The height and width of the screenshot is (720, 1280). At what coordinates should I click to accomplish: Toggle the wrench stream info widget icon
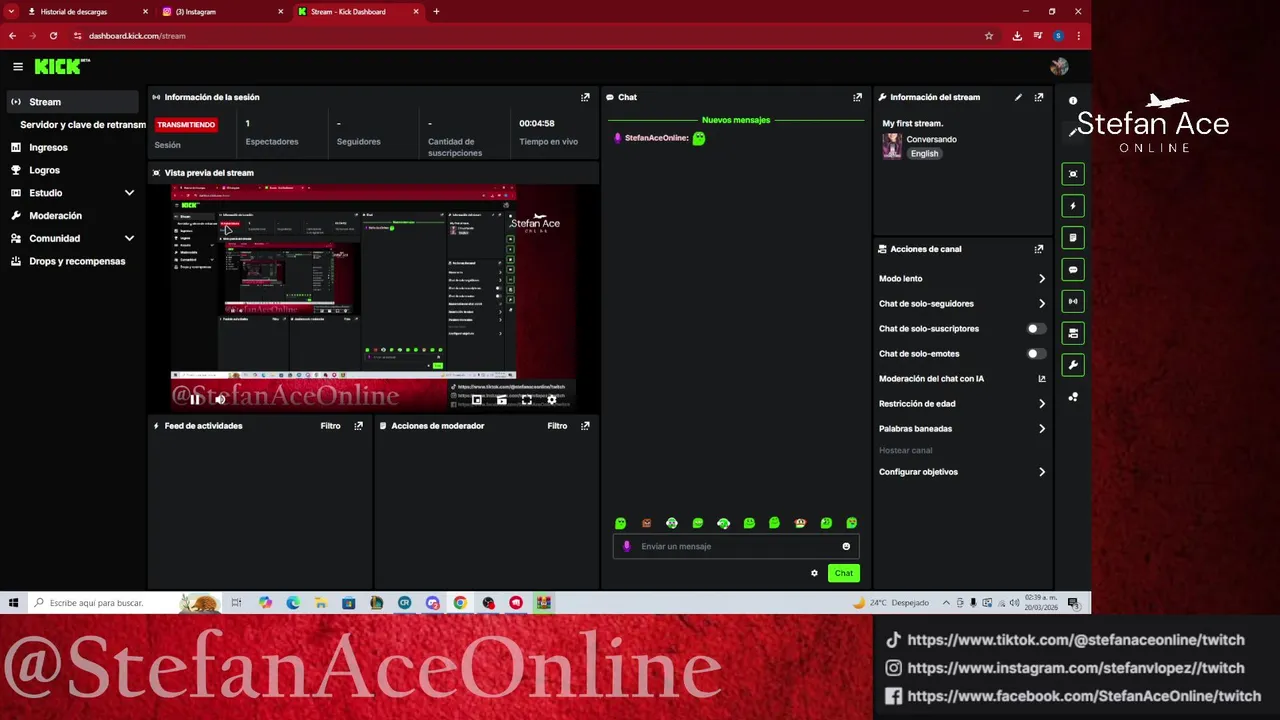pyautogui.click(x=1073, y=365)
